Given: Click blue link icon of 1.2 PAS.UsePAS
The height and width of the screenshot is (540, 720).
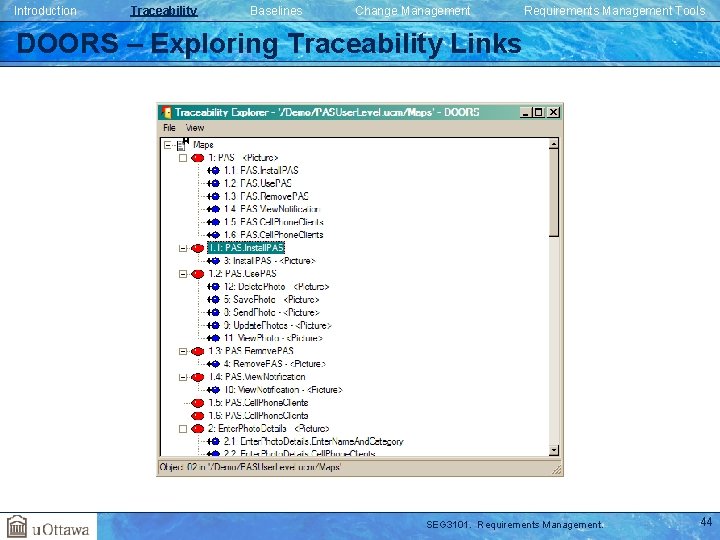Looking at the screenshot, I should pyautogui.click(x=214, y=184).
